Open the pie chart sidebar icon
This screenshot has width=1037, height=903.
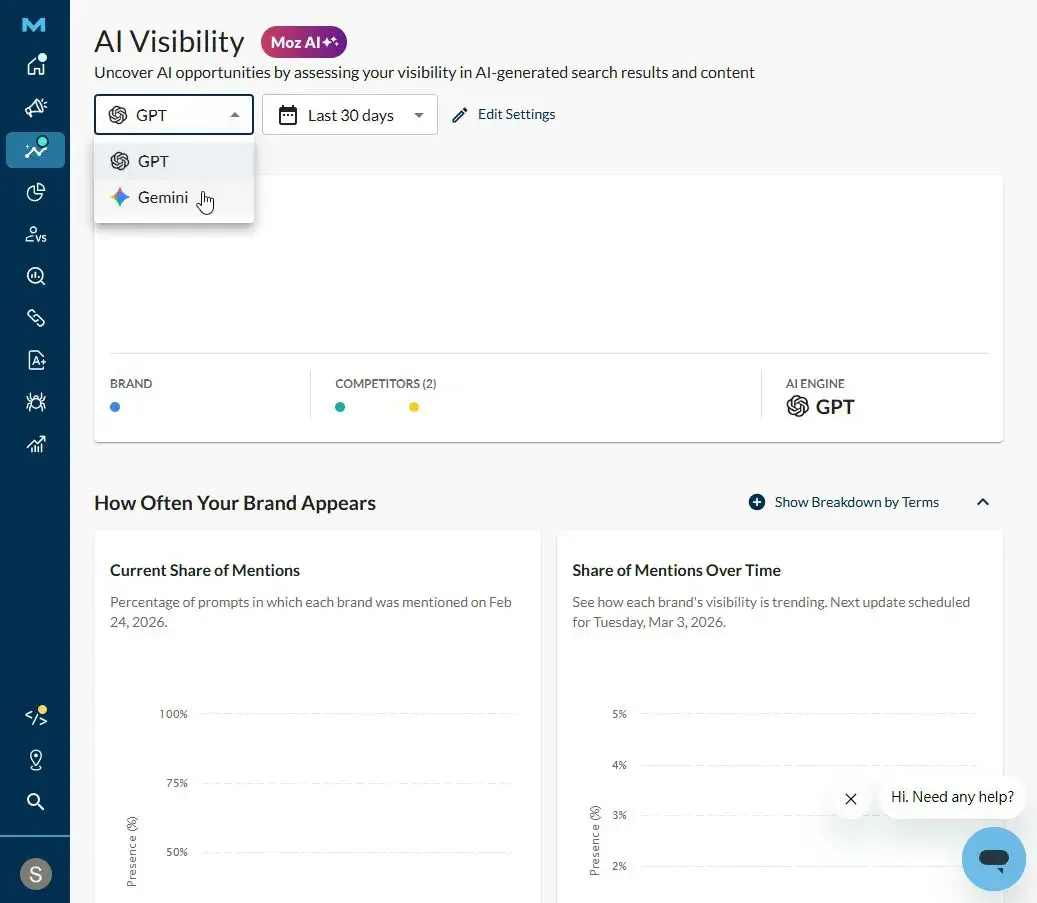coord(36,192)
